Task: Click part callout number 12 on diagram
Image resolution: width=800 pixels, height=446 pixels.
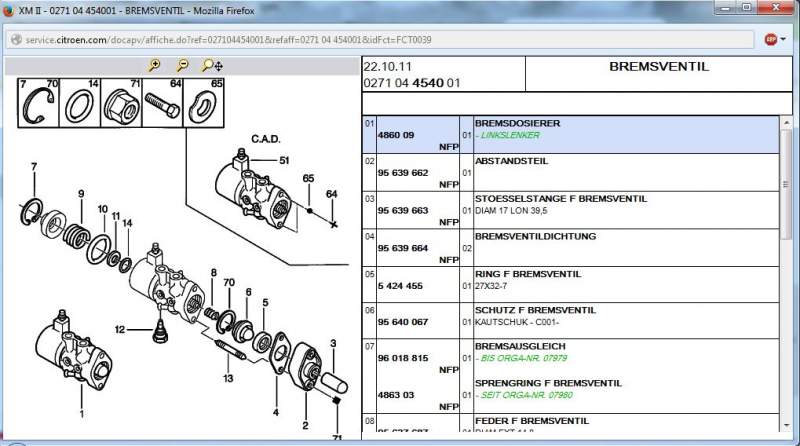Action: (119, 330)
